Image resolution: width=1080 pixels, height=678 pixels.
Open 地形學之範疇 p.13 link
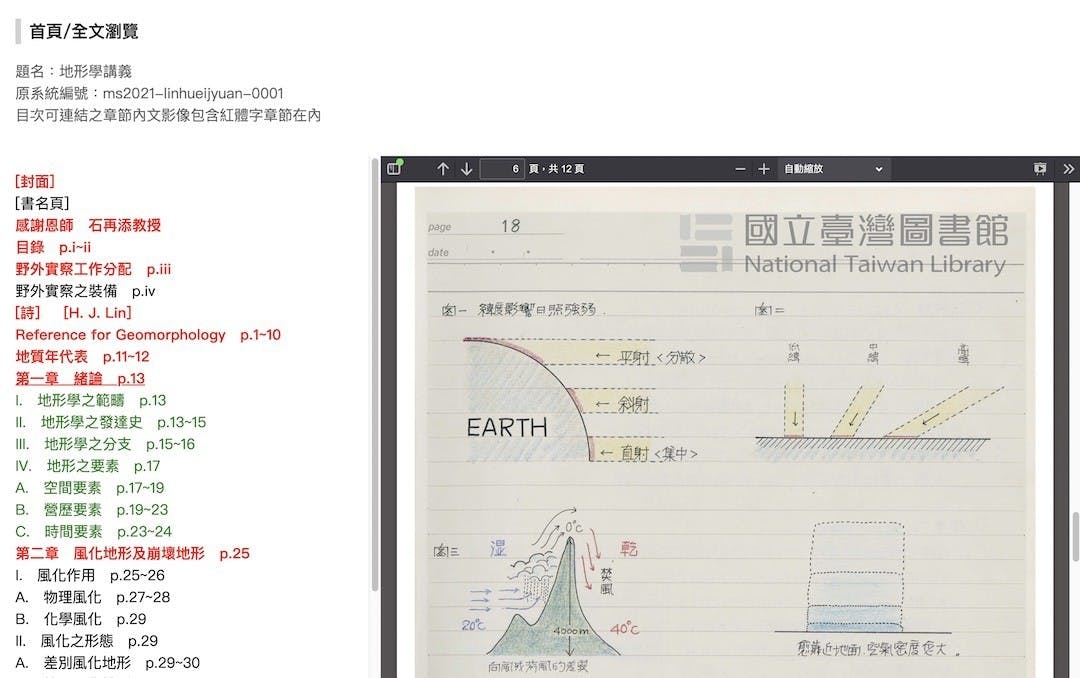90,400
